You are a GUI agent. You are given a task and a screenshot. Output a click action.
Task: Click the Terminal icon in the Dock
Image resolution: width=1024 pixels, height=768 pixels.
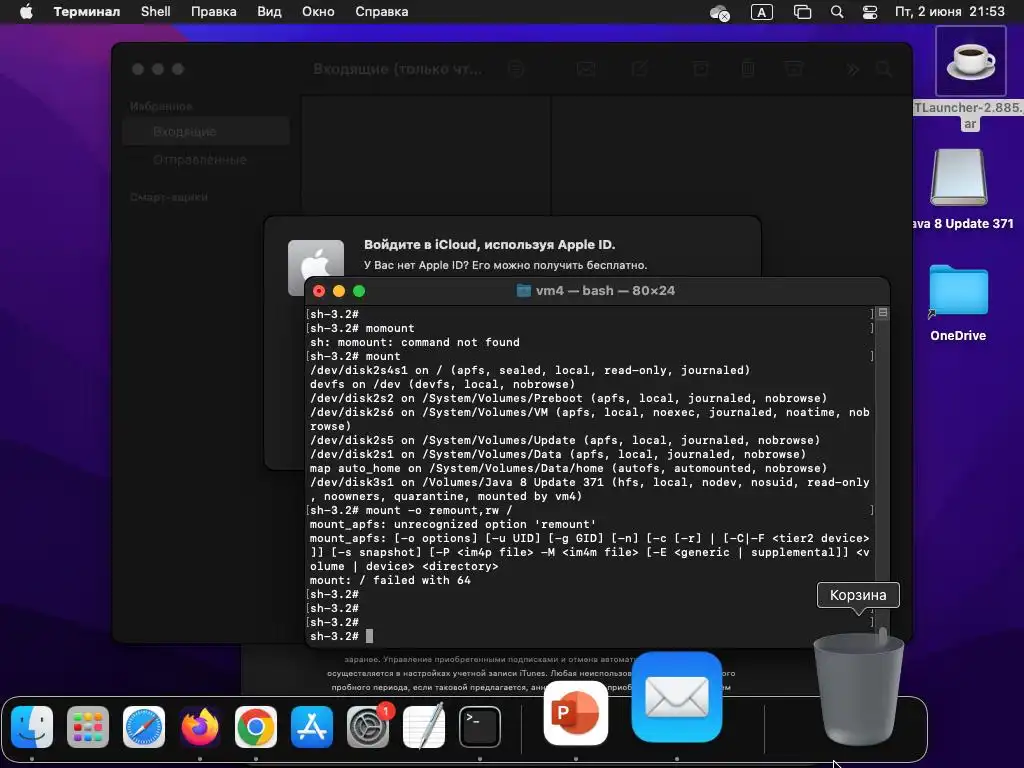click(x=480, y=727)
